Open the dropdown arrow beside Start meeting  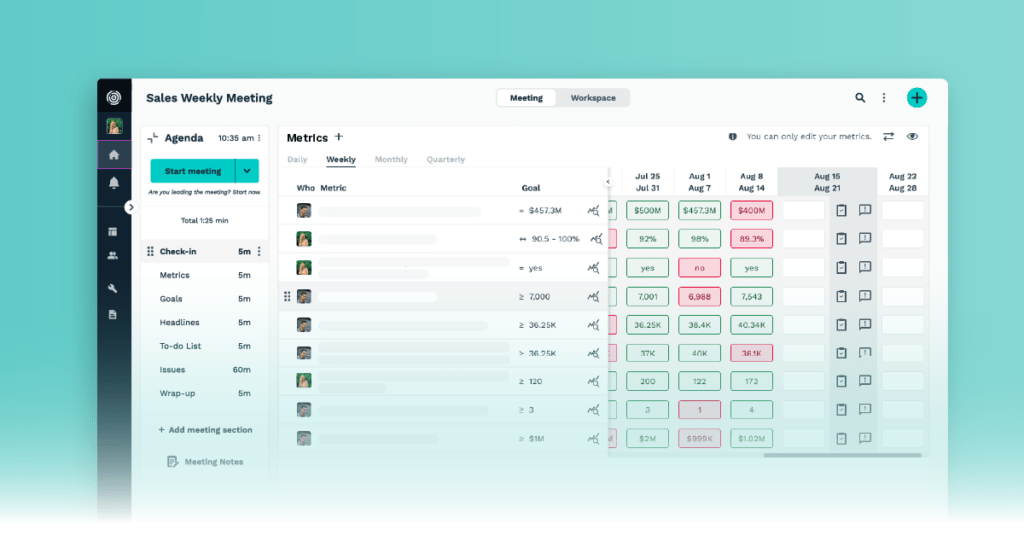point(247,171)
